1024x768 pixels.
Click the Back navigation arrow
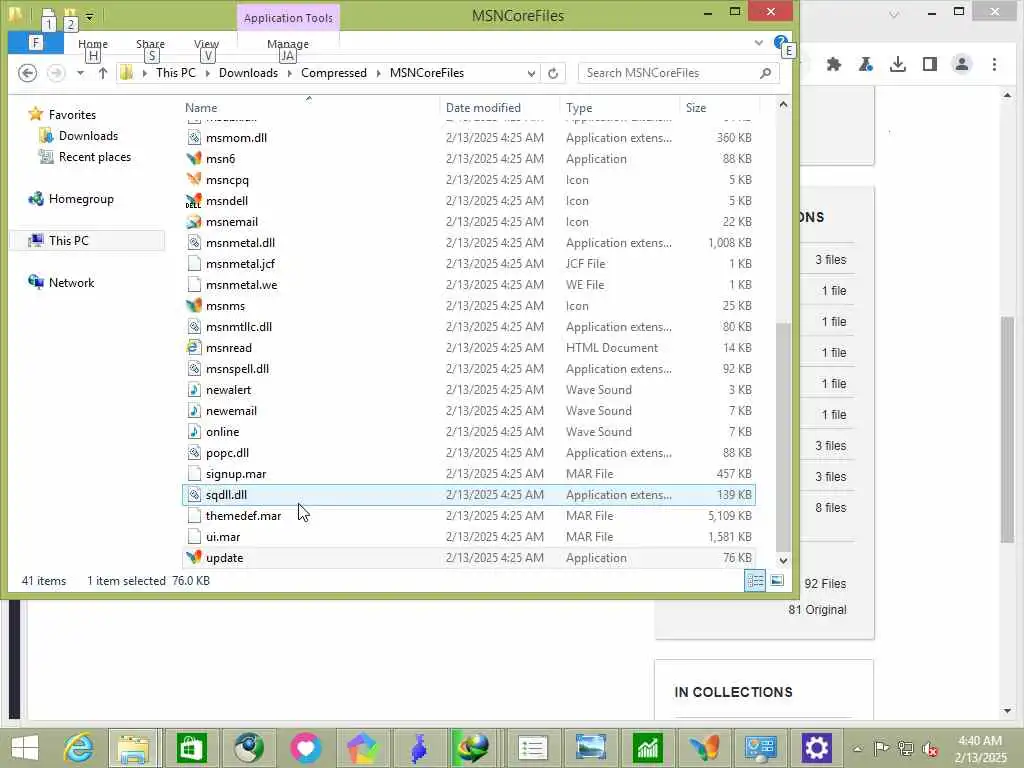coord(27,73)
